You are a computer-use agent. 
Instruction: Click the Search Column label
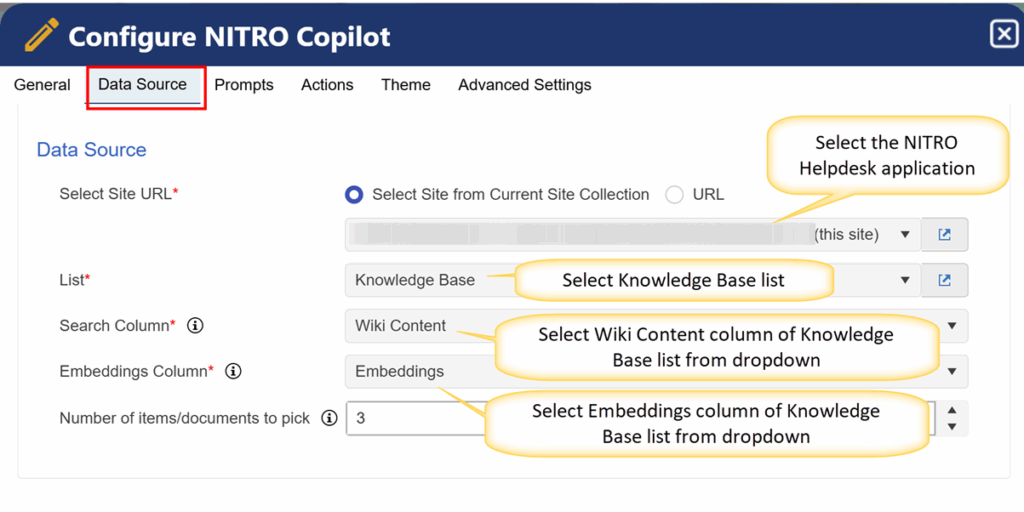pos(118,326)
